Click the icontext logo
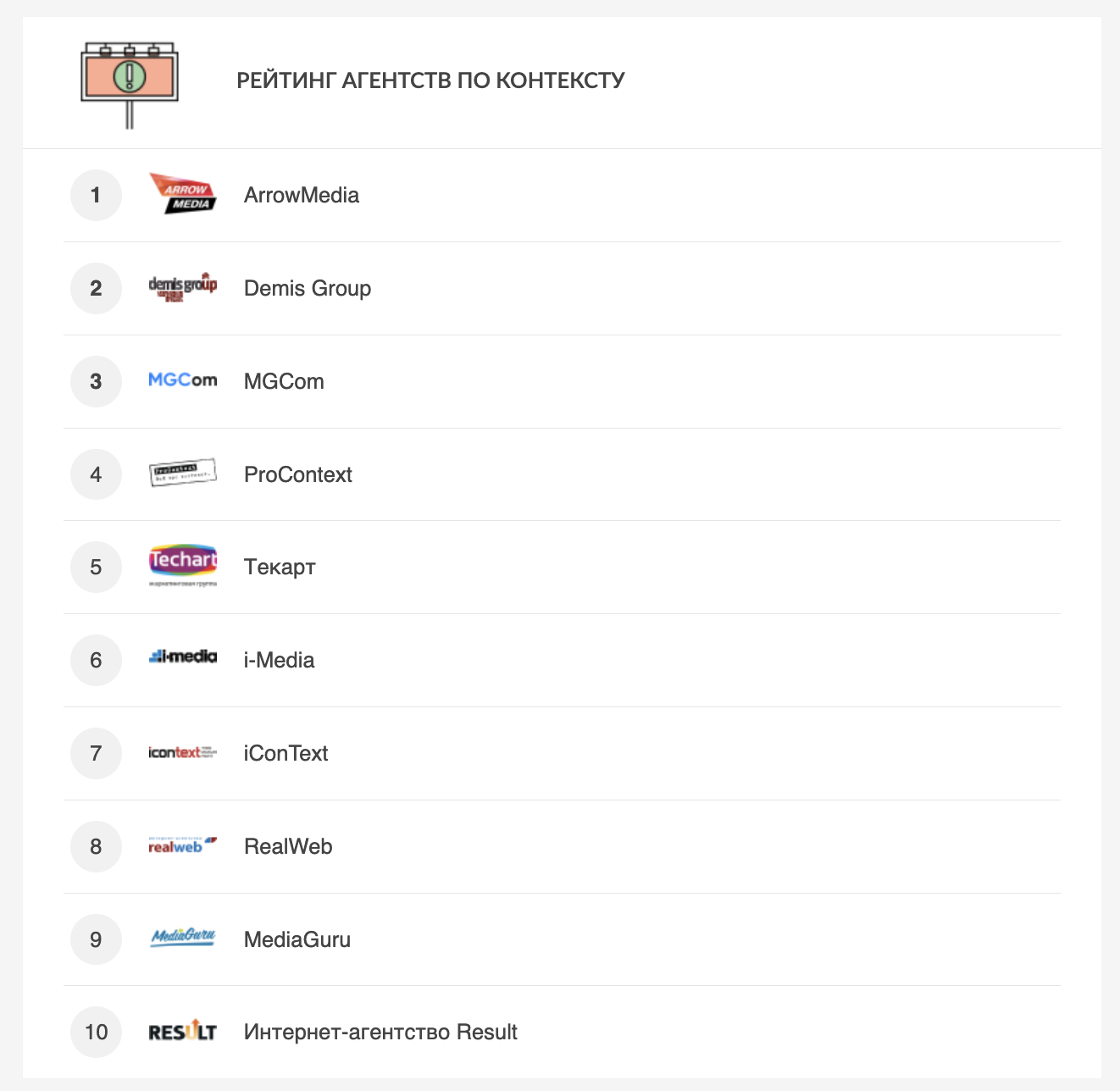 click(x=182, y=752)
